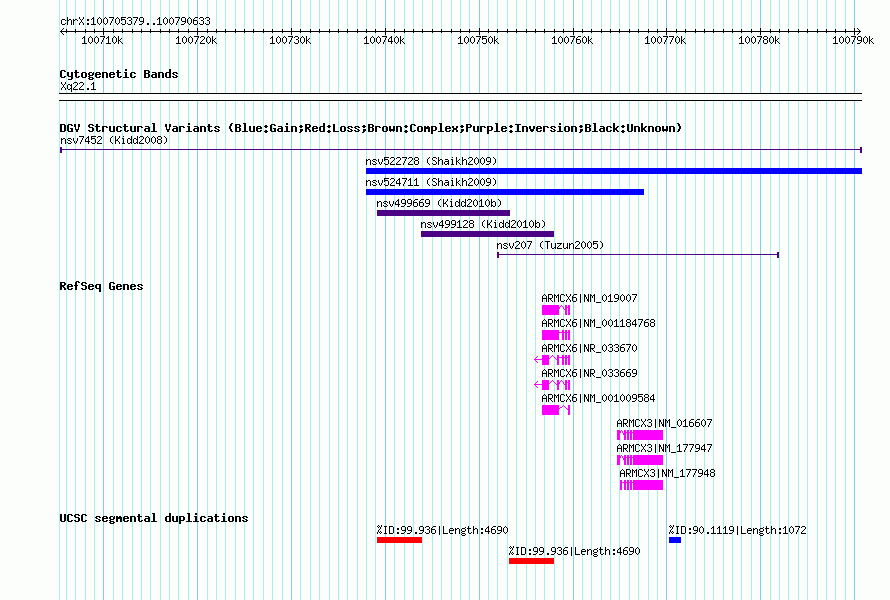Click the 100720k ruler position
This screenshot has height=600, width=890.
(x=196, y=40)
